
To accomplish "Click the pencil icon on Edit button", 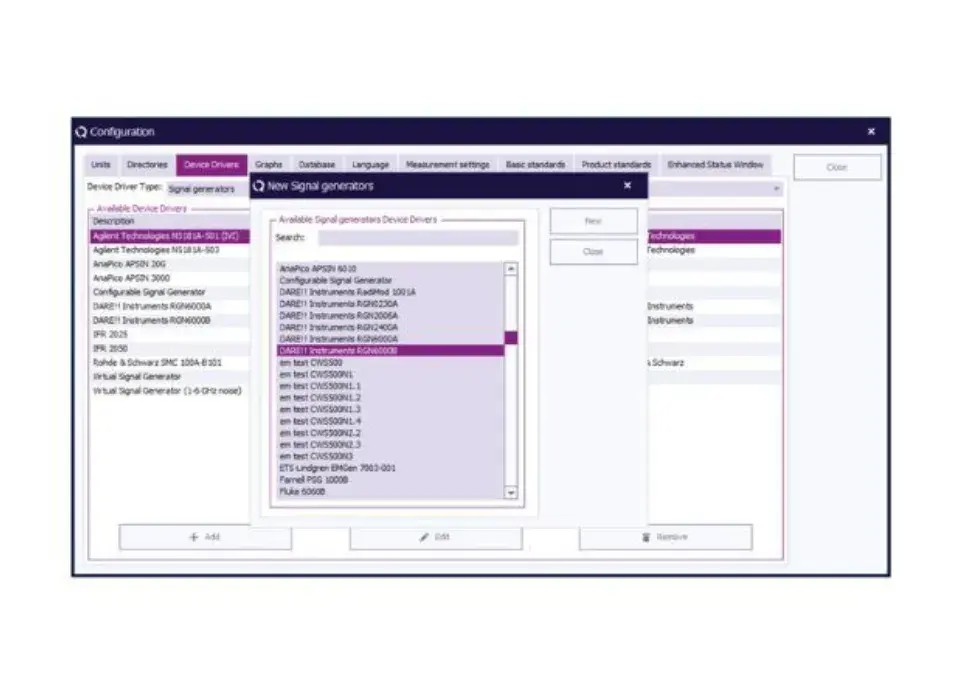I will 424,537.
